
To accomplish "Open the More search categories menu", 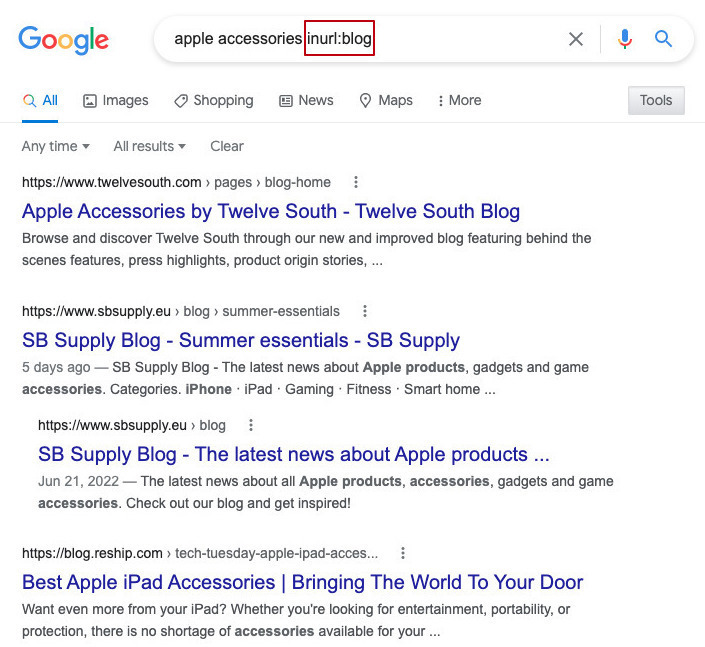I will pos(460,100).
